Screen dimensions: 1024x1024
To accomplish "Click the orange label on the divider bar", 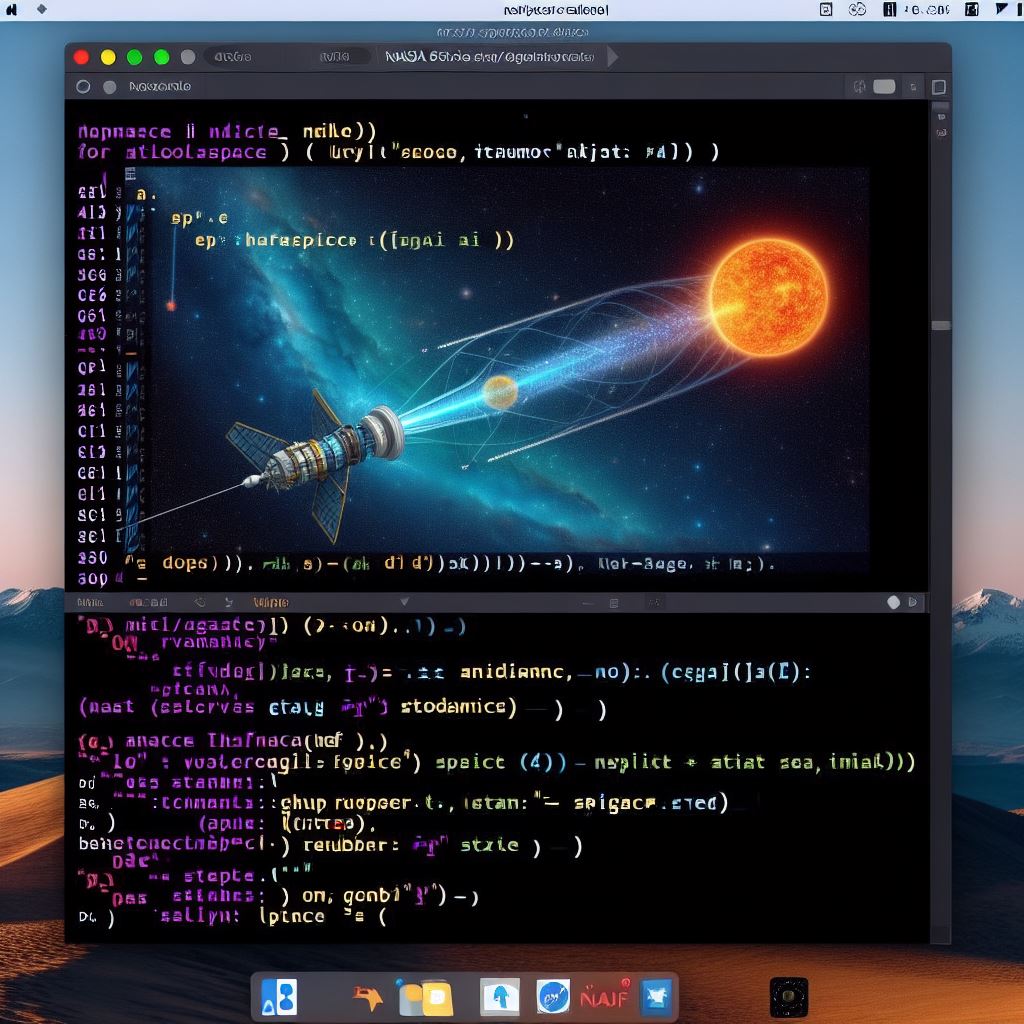I will pyautogui.click(x=270, y=602).
